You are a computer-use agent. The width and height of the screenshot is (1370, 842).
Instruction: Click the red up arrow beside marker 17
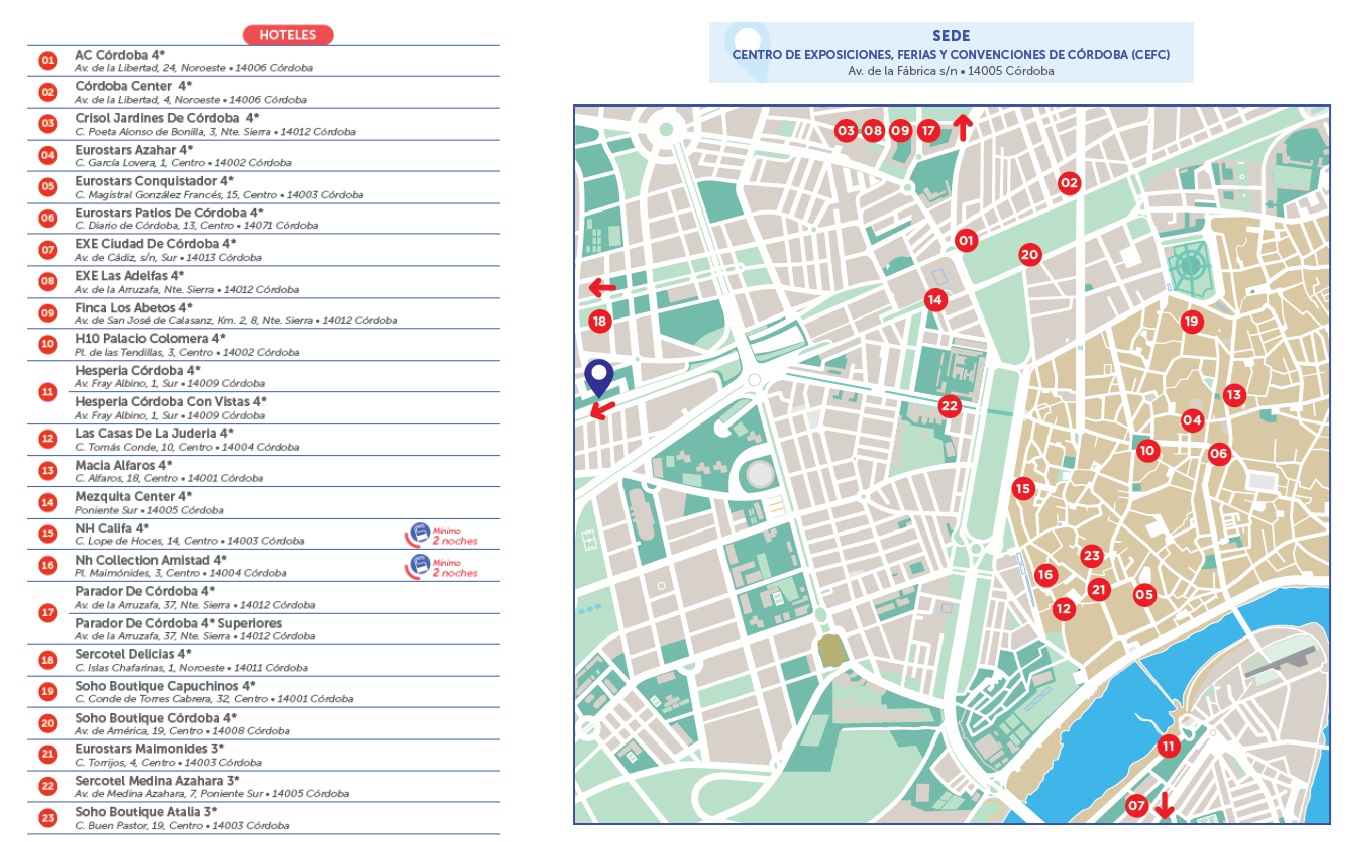963,128
